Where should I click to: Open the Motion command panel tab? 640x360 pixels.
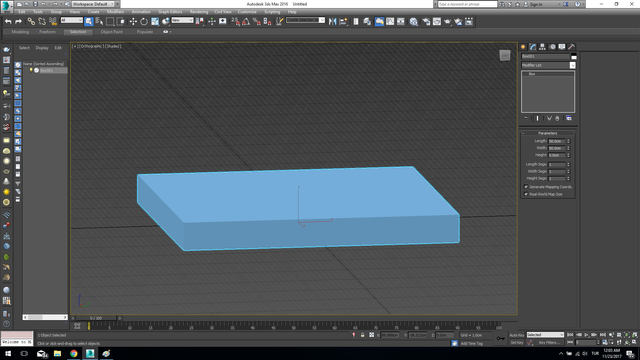click(552, 47)
